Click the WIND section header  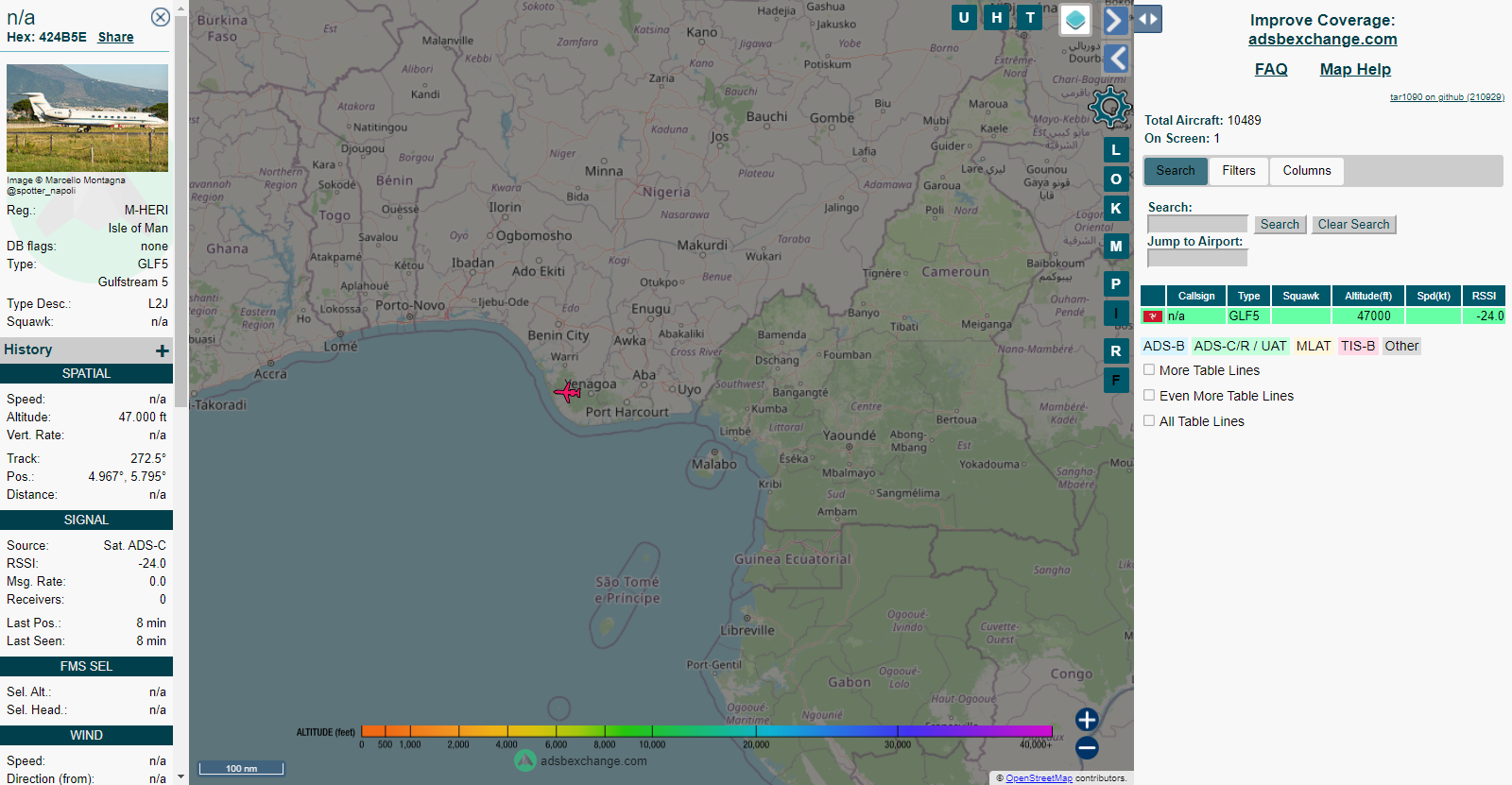(x=86, y=735)
